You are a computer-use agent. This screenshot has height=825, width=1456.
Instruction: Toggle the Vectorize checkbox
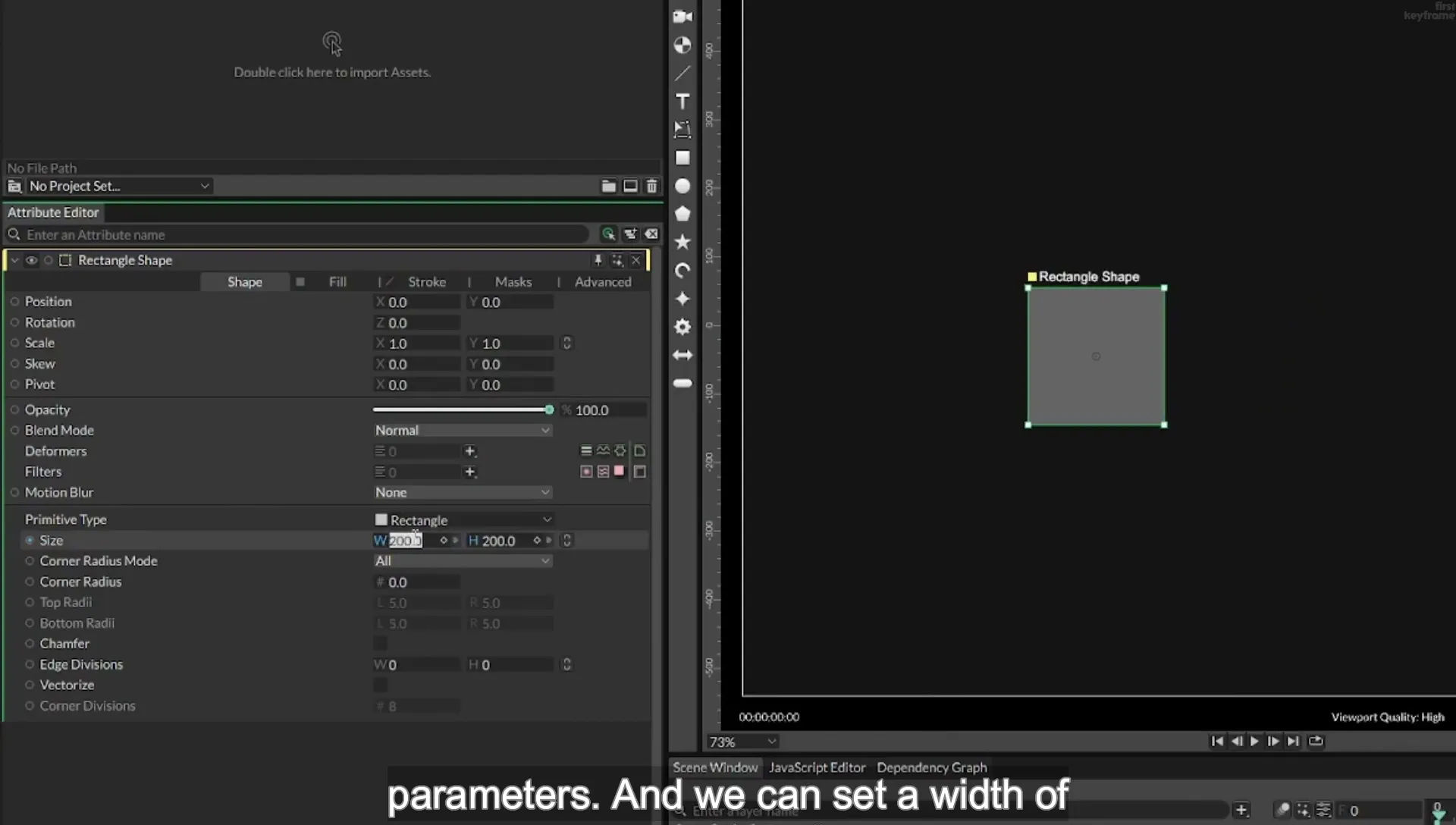point(380,685)
